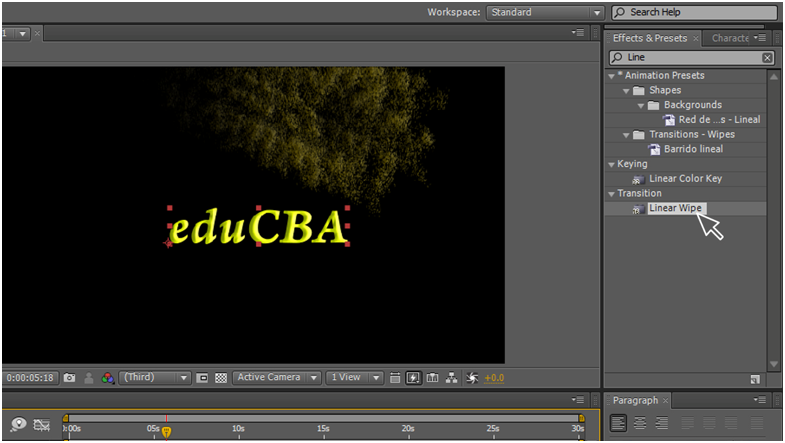This screenshot has height=443, width=785.
Task: Click the Transitions - Wipes folder icon
Action: pos(638,135)
